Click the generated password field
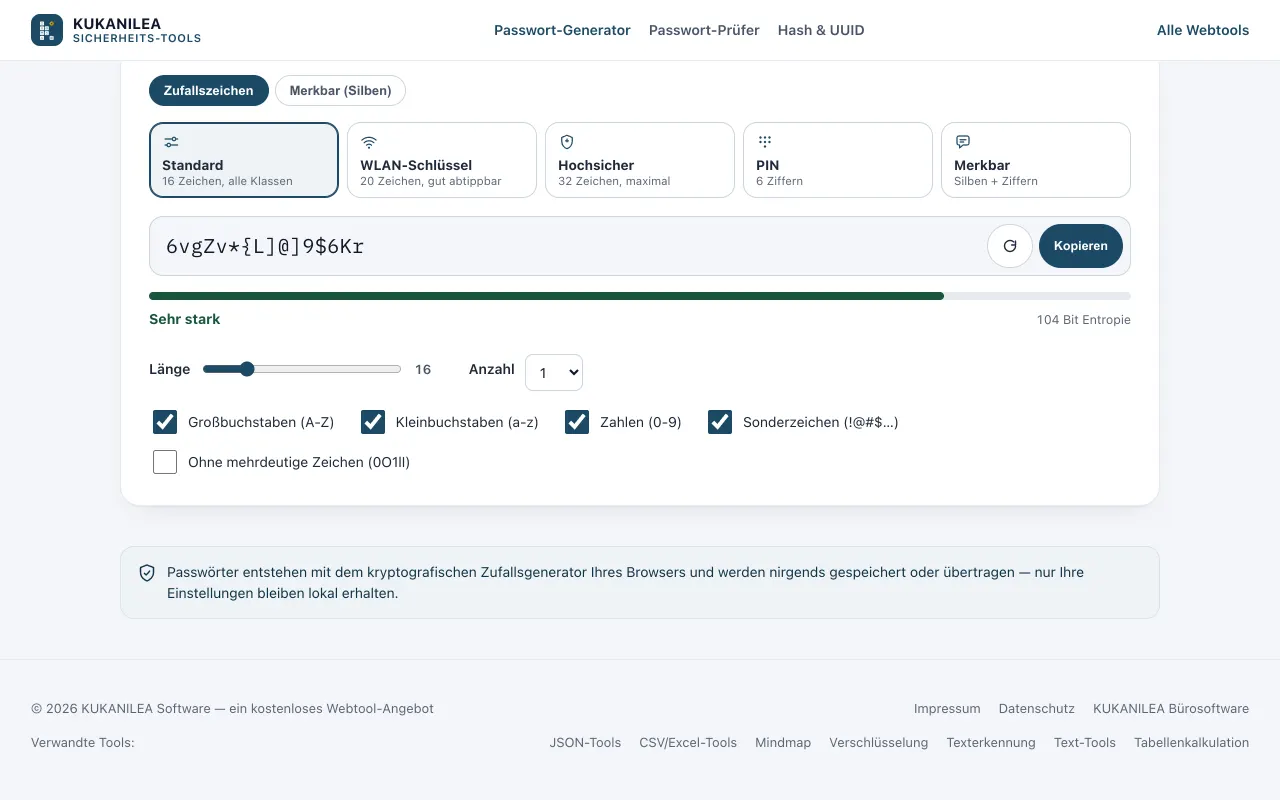This screenshot has width=1280, height=800. 640,246
